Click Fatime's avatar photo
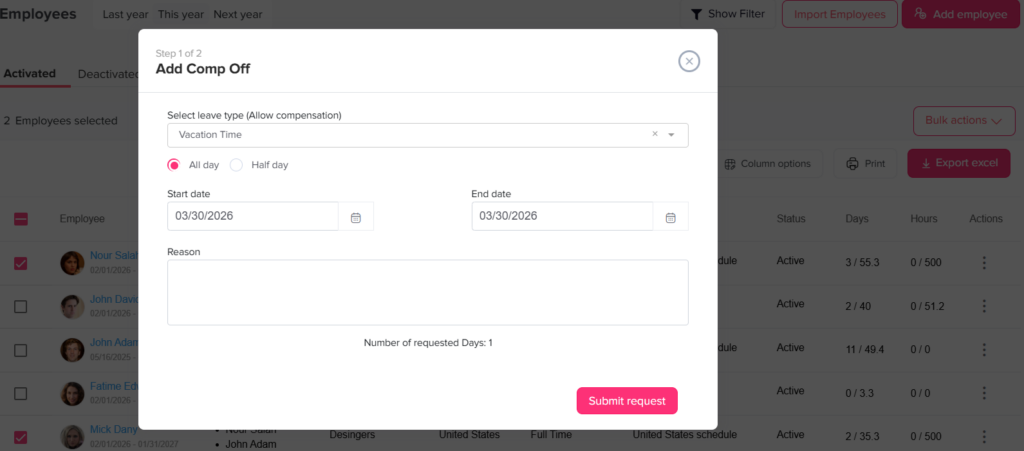Viewport: 1024px width, 451px height. [72, 393]
